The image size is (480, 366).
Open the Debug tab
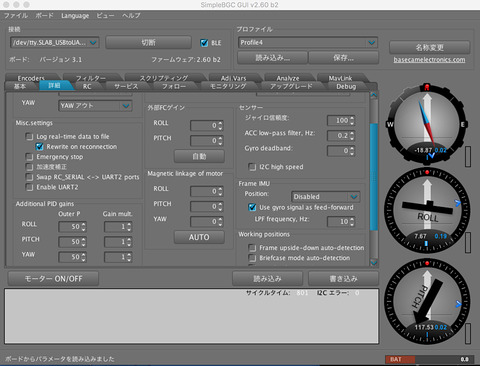346,86
